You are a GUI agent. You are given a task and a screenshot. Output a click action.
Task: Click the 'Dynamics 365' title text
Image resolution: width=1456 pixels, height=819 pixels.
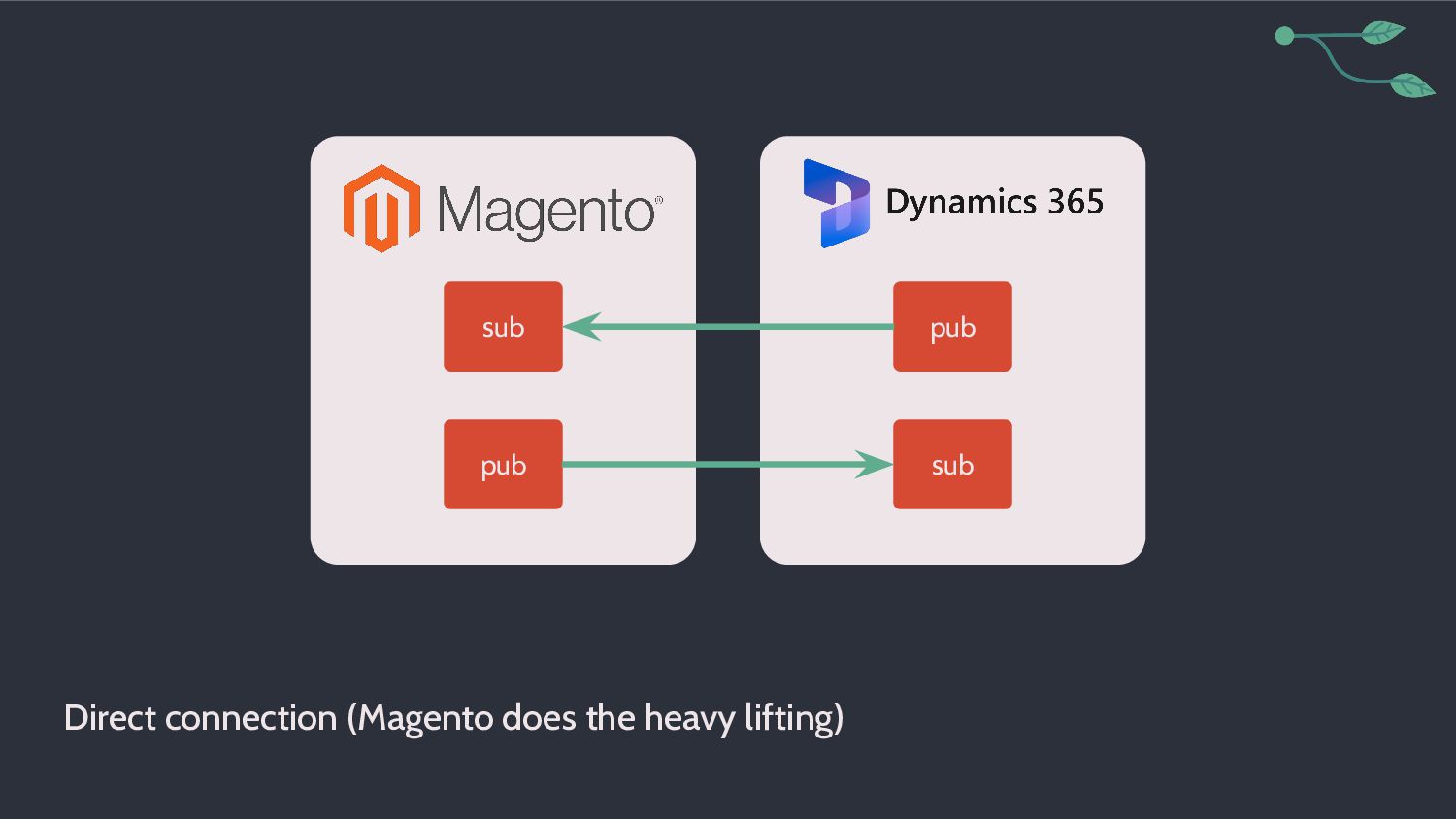click(x=995, y=203)
